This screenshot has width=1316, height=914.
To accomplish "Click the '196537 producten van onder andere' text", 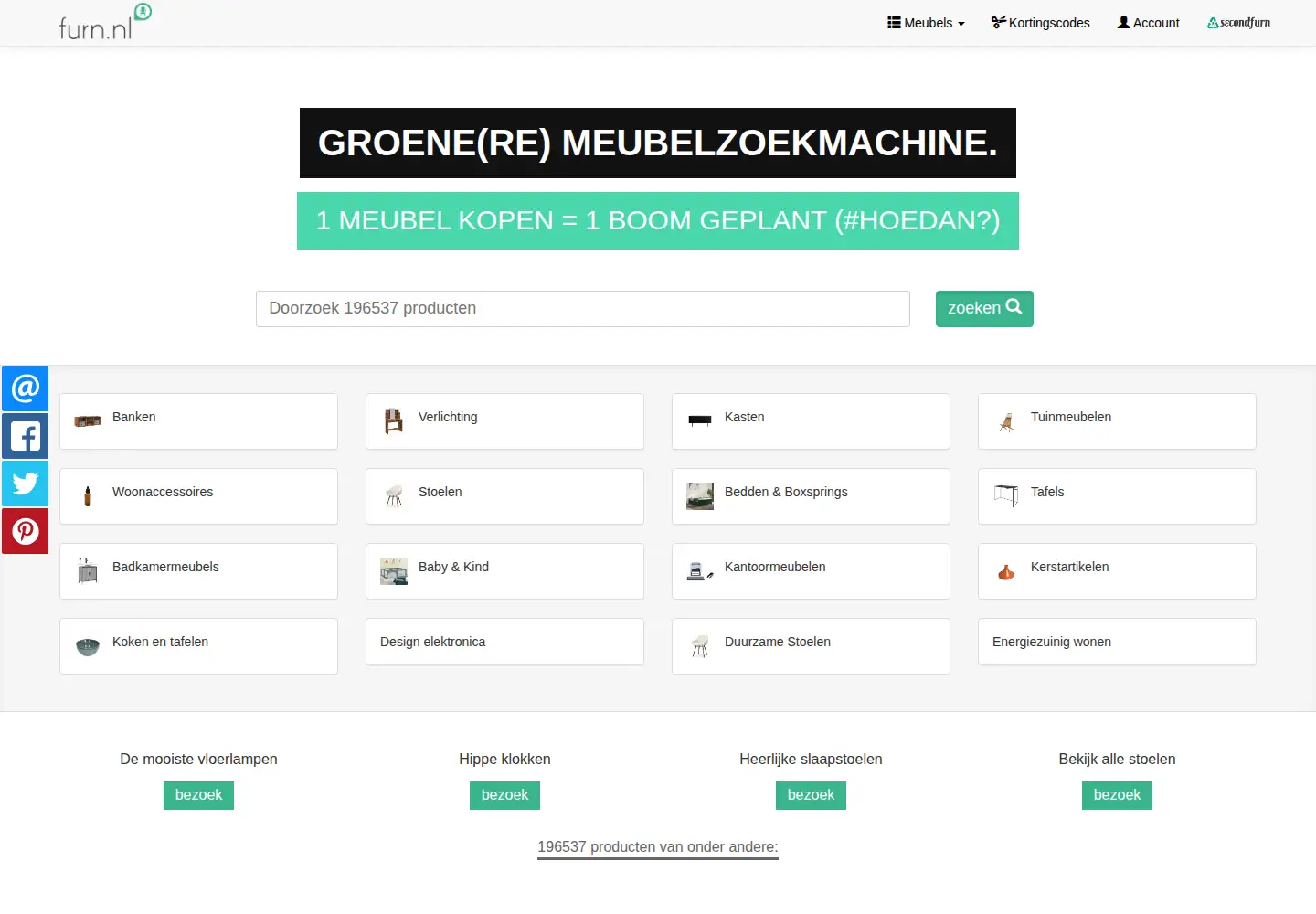I will pos(658,846).
